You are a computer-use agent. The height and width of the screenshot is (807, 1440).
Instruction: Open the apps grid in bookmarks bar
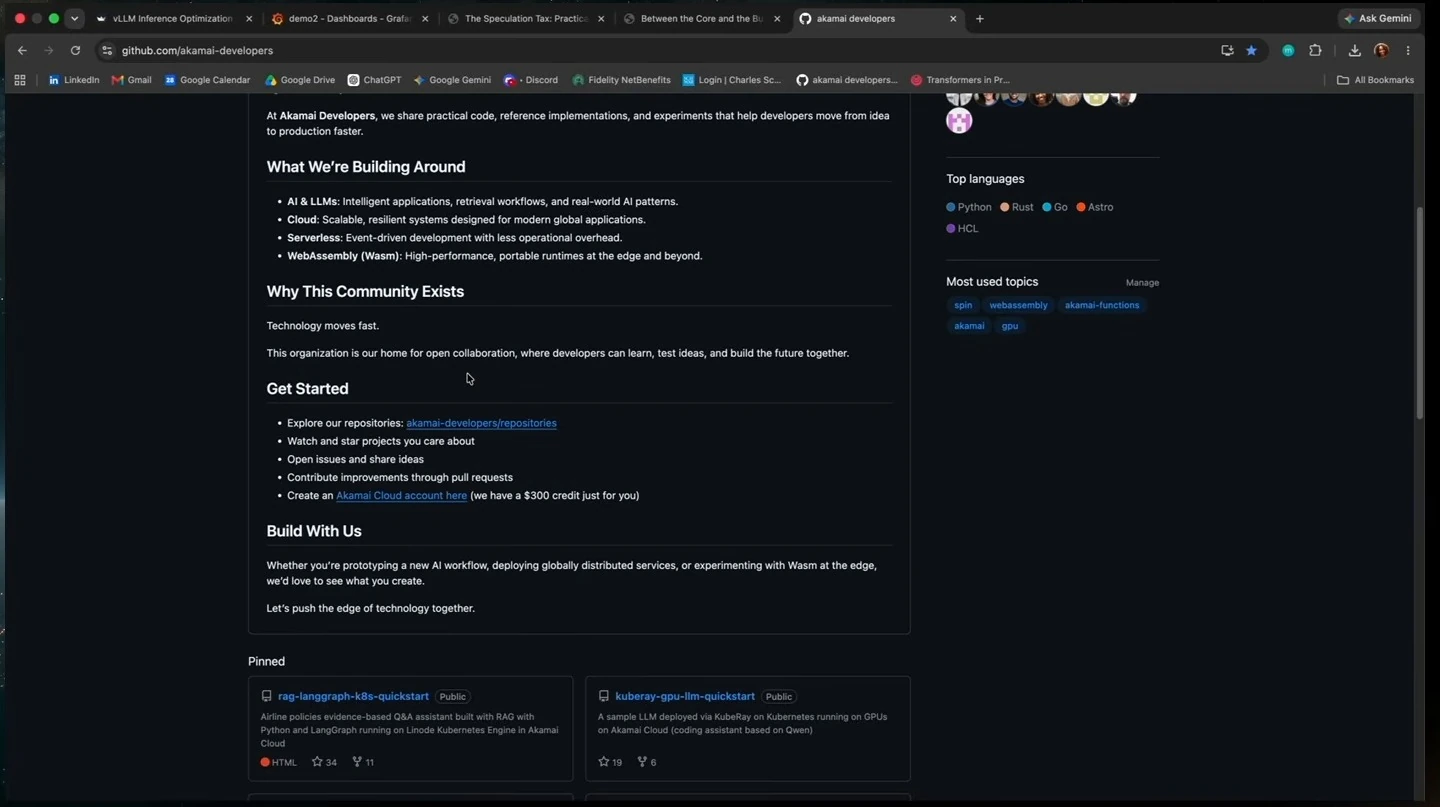pos(20,80)
